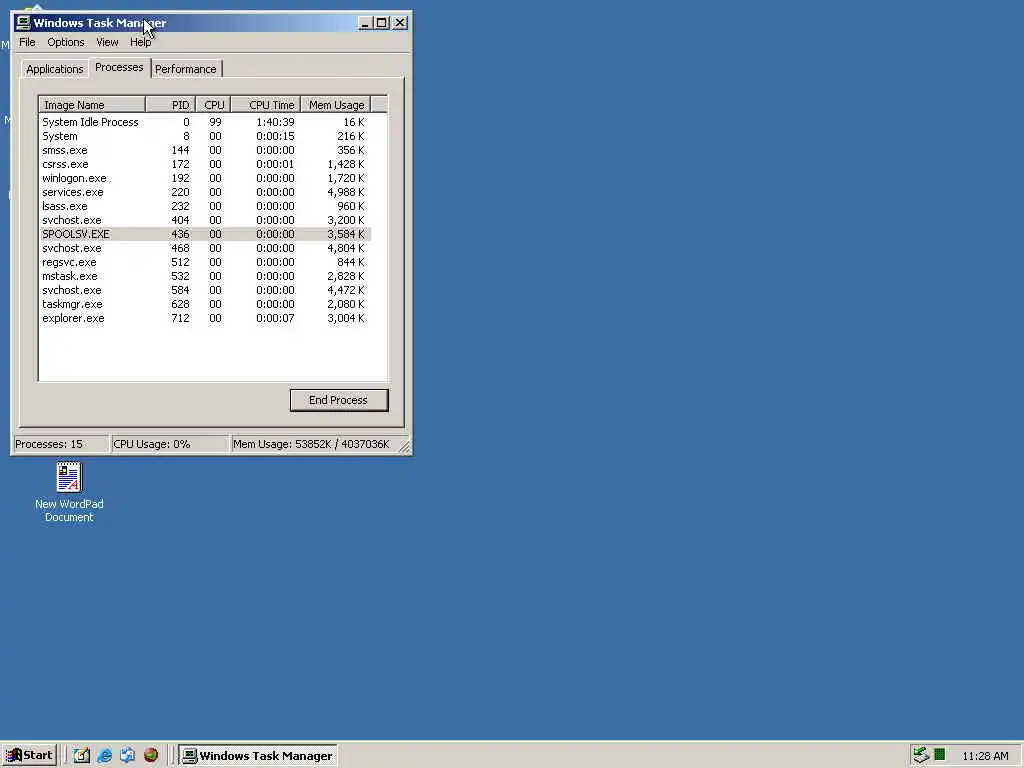This screenshot has height=768, width=1024.
Task: Sort by CPU column header
Action: [x=213, y=104]
